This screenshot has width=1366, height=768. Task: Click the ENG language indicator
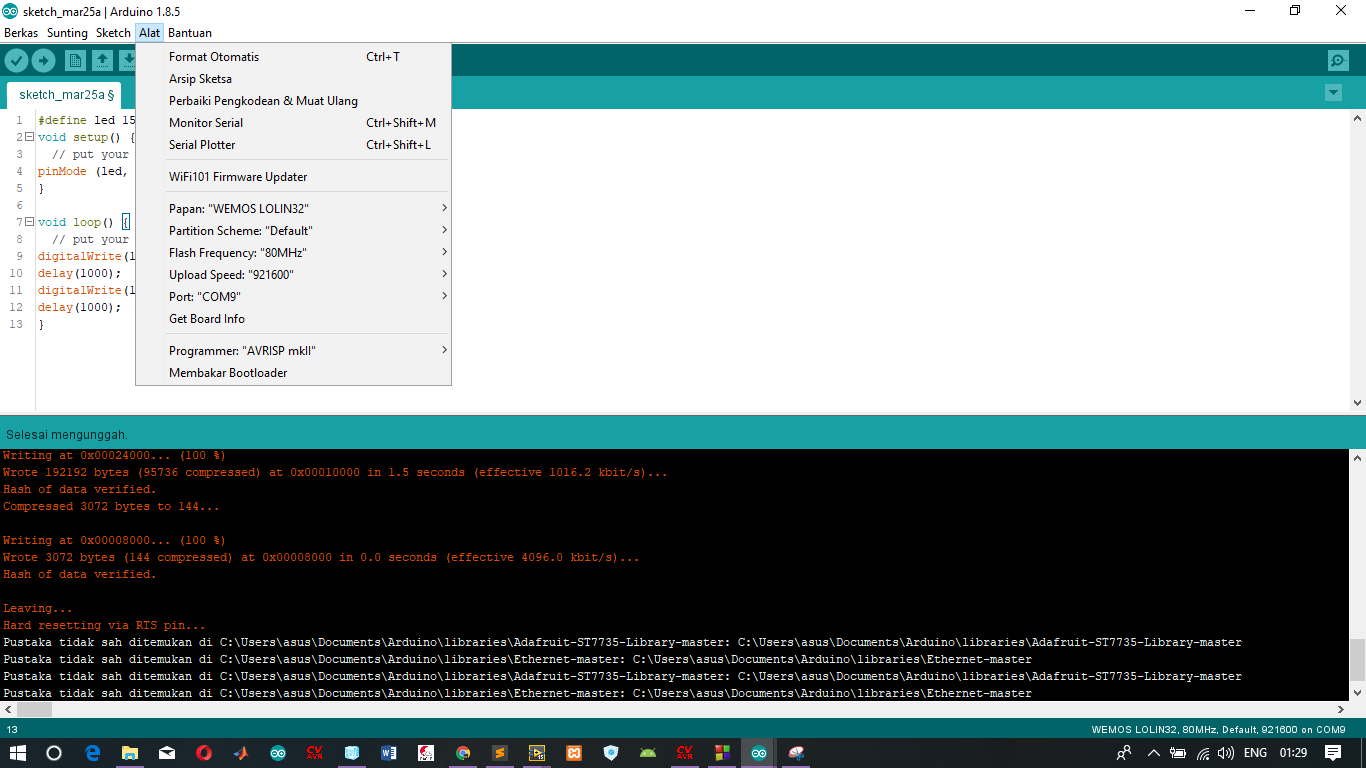[1255, 753]
